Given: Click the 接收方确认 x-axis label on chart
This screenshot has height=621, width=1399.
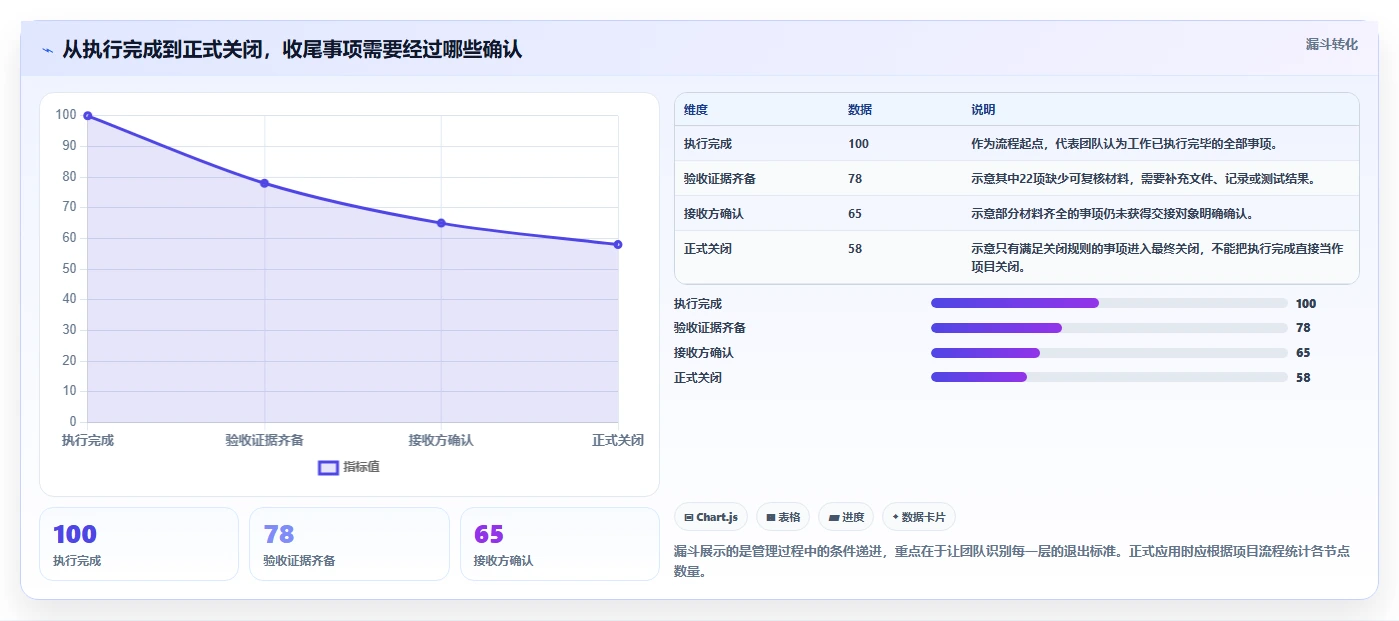Looking at the screenshot, I should pos(441,440).
